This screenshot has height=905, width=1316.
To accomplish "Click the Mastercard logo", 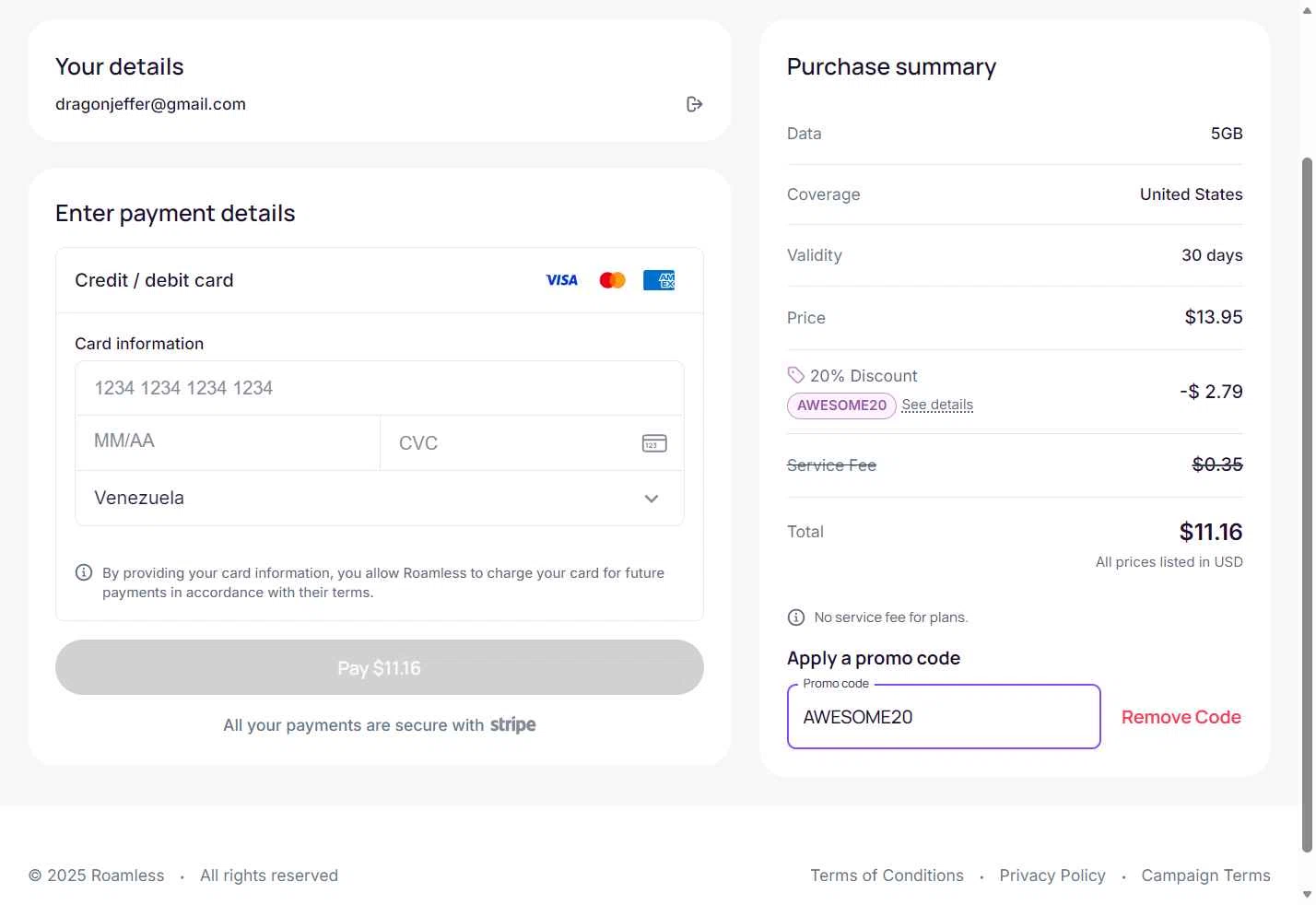I will (x=612, y=280).
